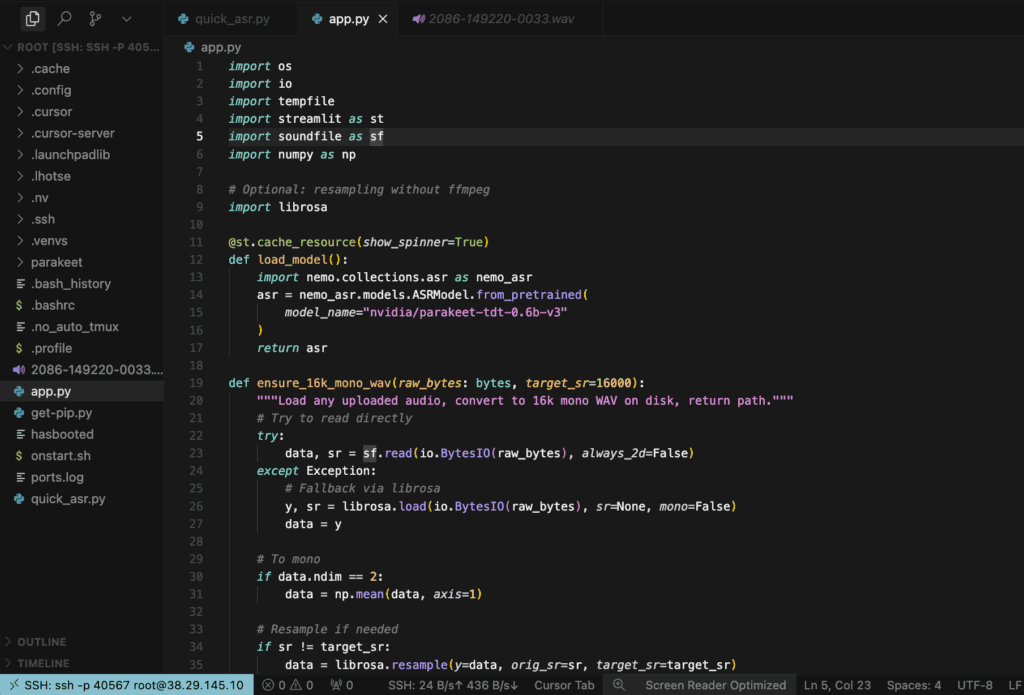Click "import tempfile" on line 3

click(281, 101)
